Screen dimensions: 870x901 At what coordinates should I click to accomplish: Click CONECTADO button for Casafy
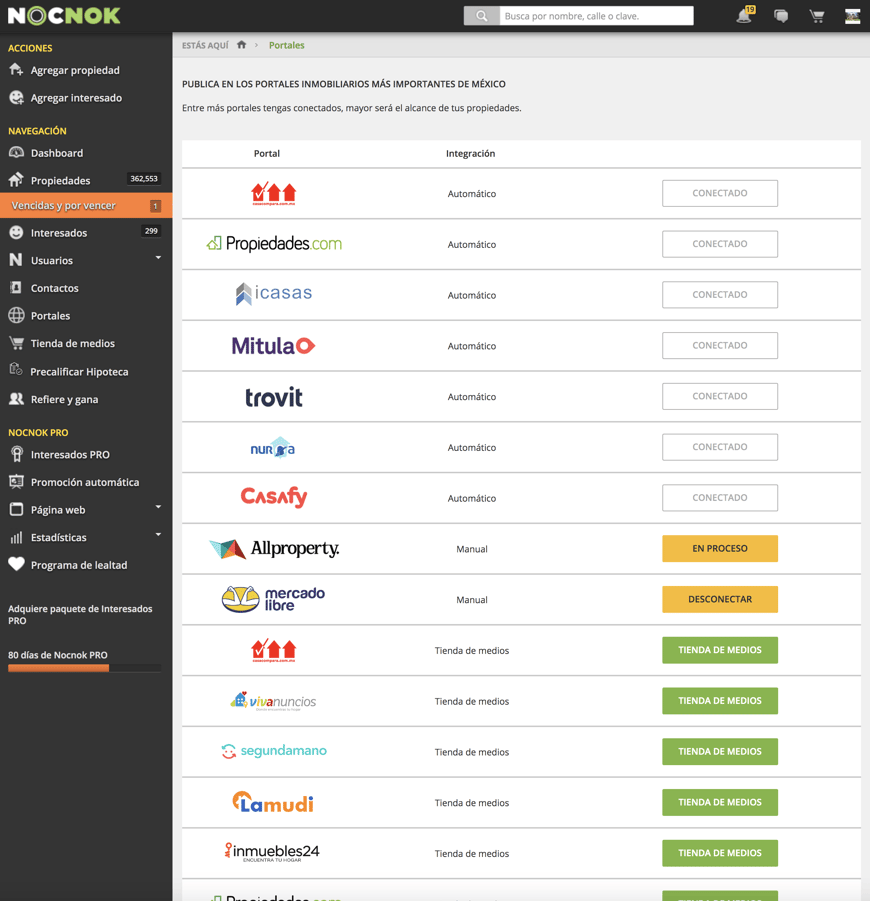point(720,498)
